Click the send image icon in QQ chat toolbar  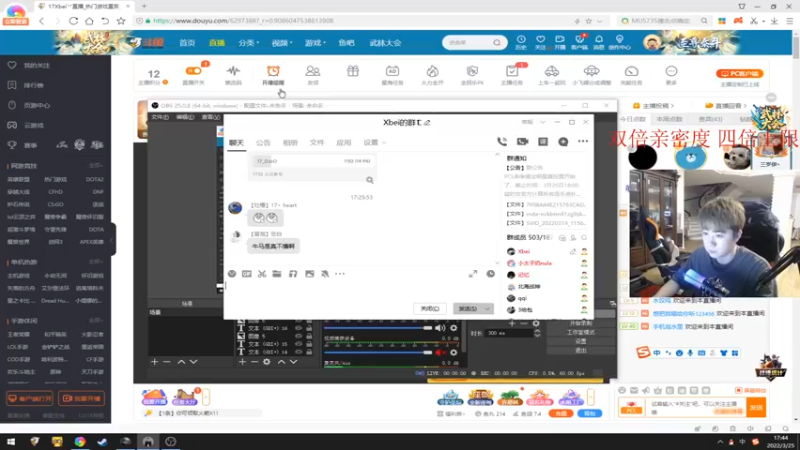click(309, 274)
